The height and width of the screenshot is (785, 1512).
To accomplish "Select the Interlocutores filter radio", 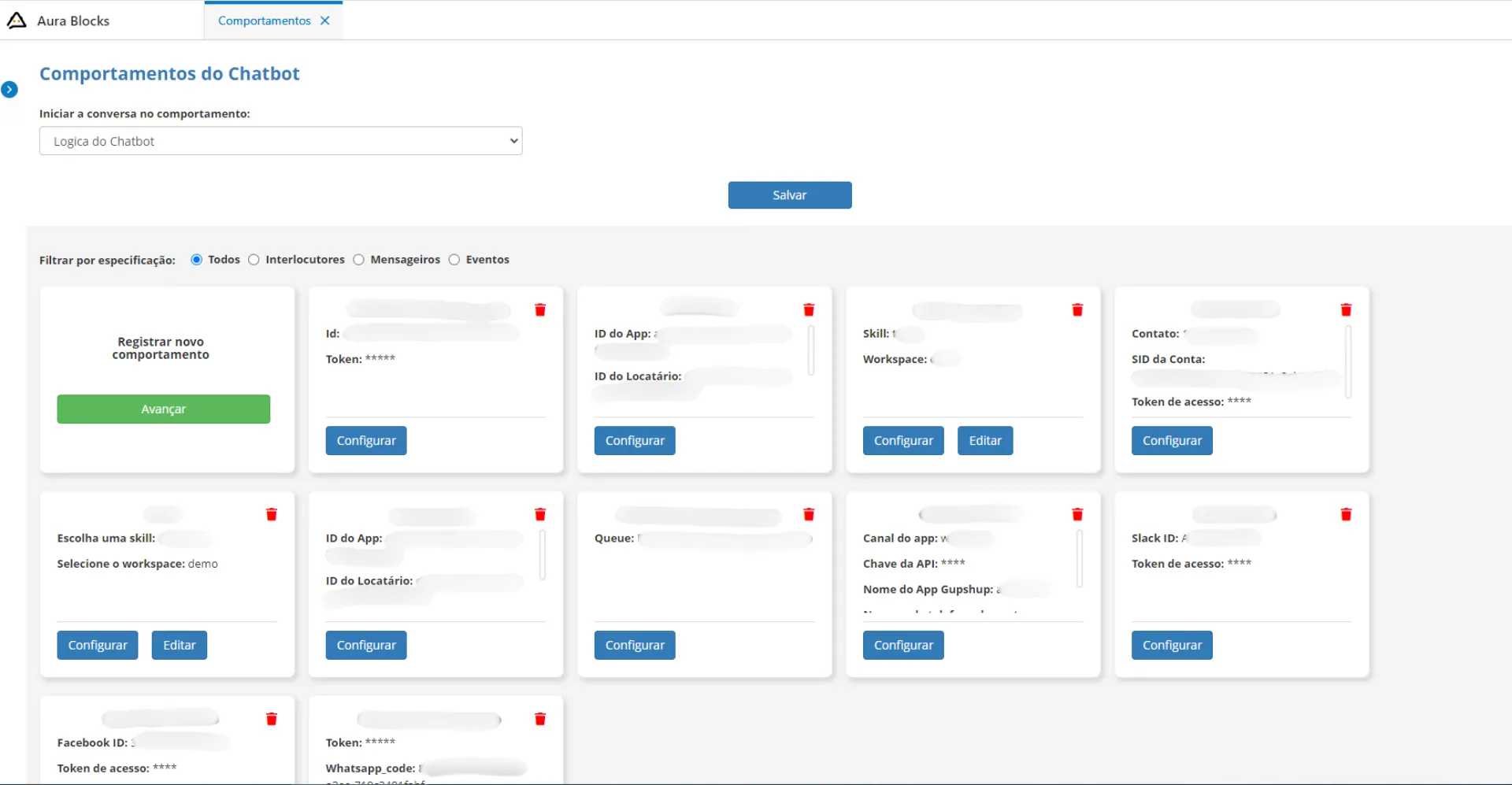I will (254, 259).
